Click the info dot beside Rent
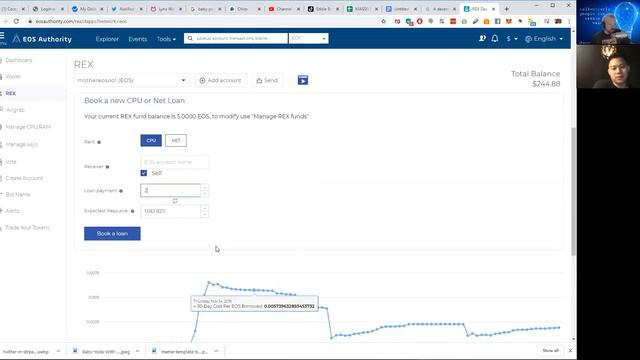The image size is (640, 360). 99,142
